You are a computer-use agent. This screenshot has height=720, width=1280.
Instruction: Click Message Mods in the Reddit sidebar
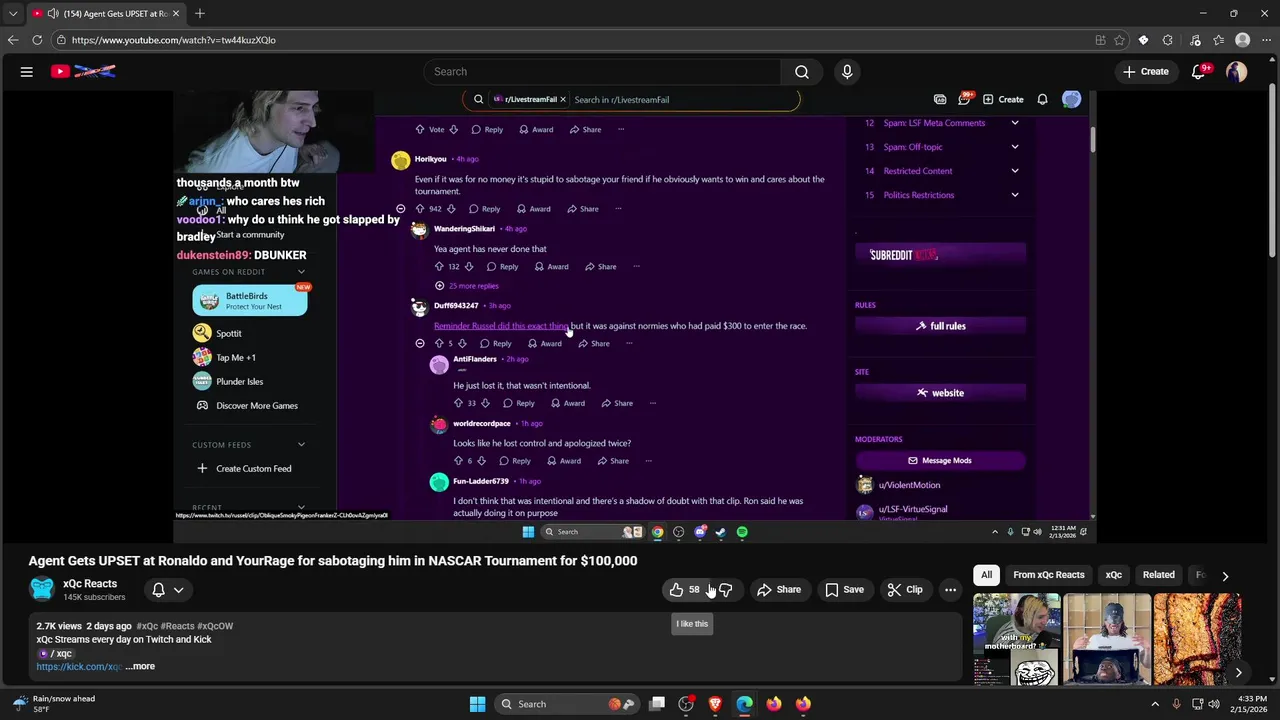tap(940, 461)
